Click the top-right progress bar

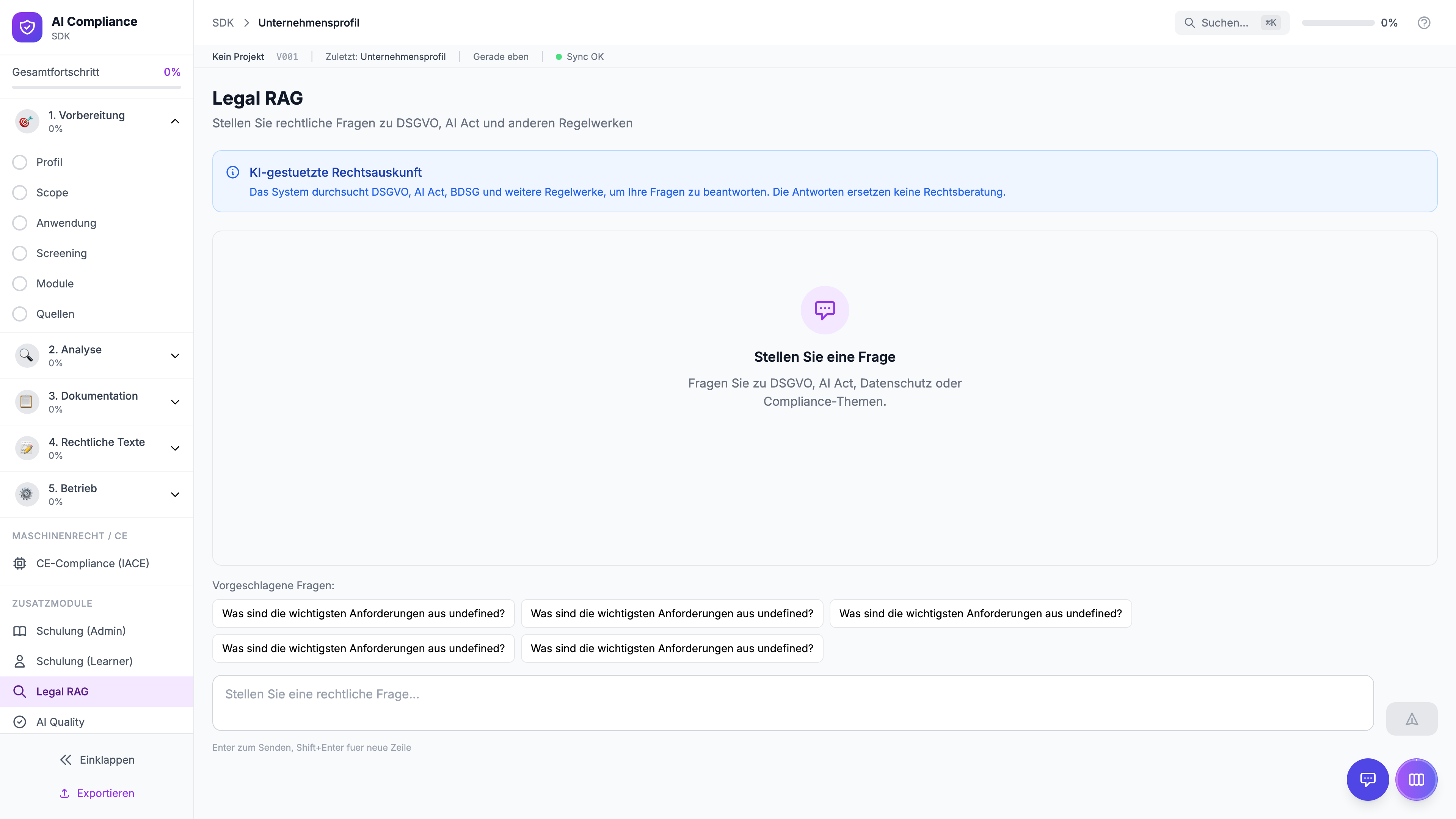1338,23
